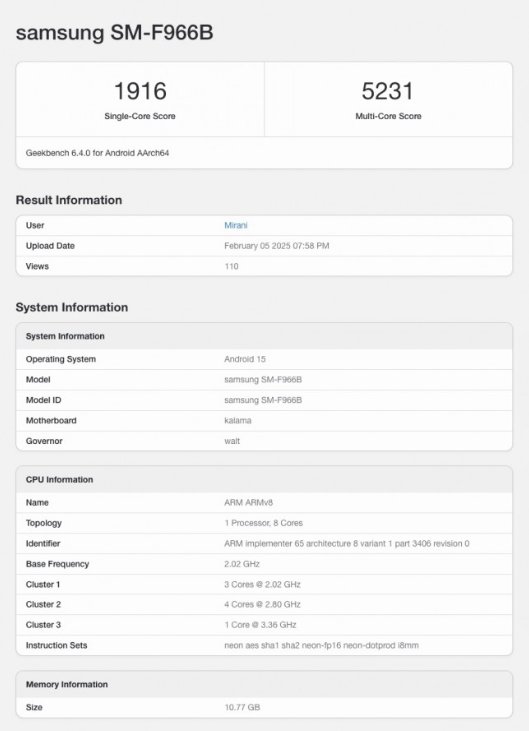Click the 'Views' row label
Viewport: 529px width, 731px height.
37,266
